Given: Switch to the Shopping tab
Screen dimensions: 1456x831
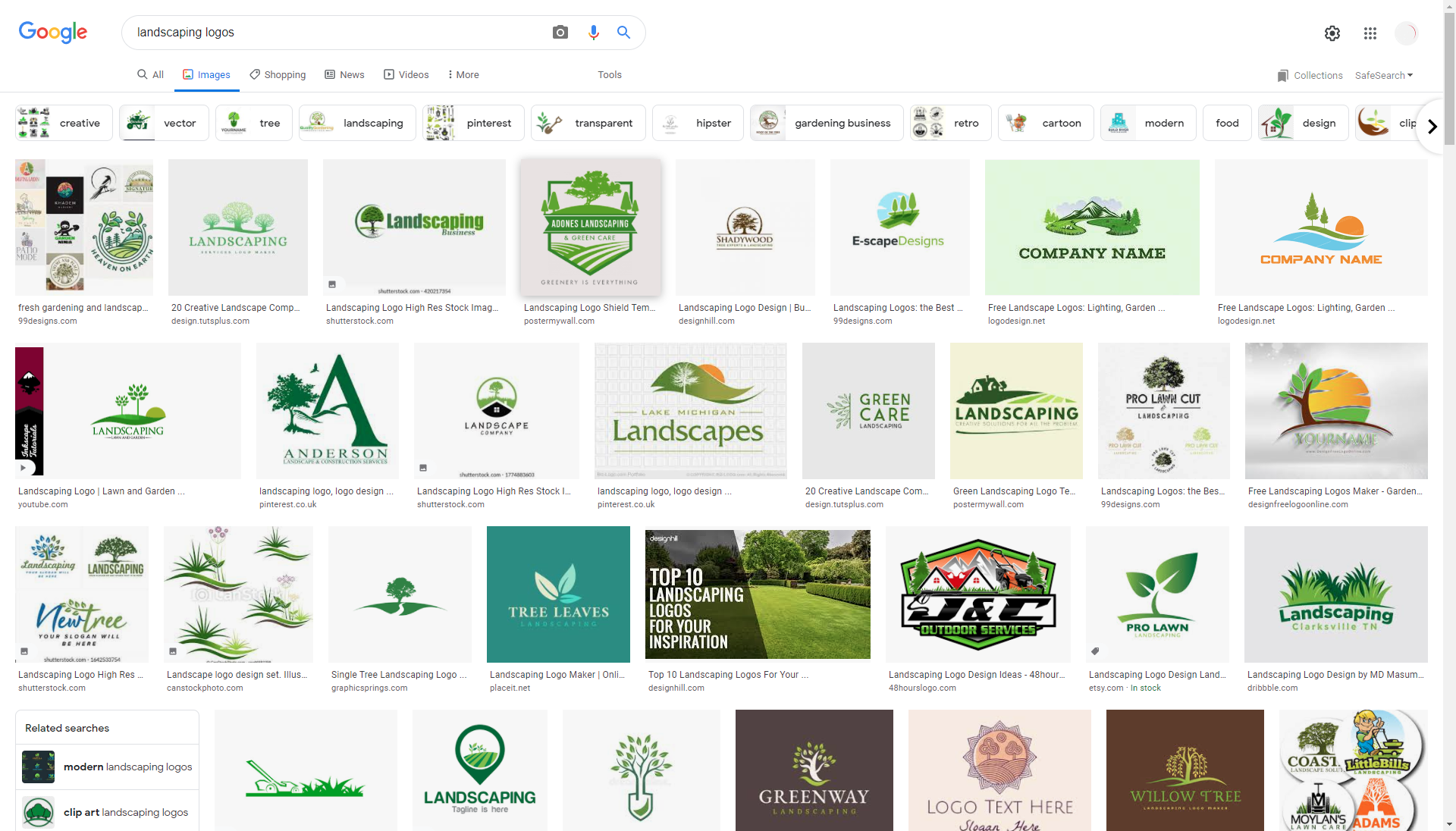Looking at the screenshot, I should pyautogui.click(x=278, y=75).
